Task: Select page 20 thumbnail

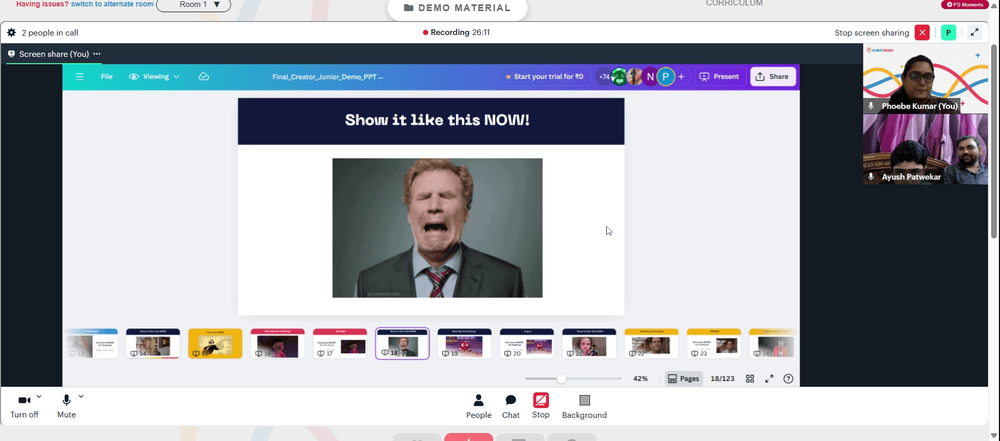Action: pos(527,343)
